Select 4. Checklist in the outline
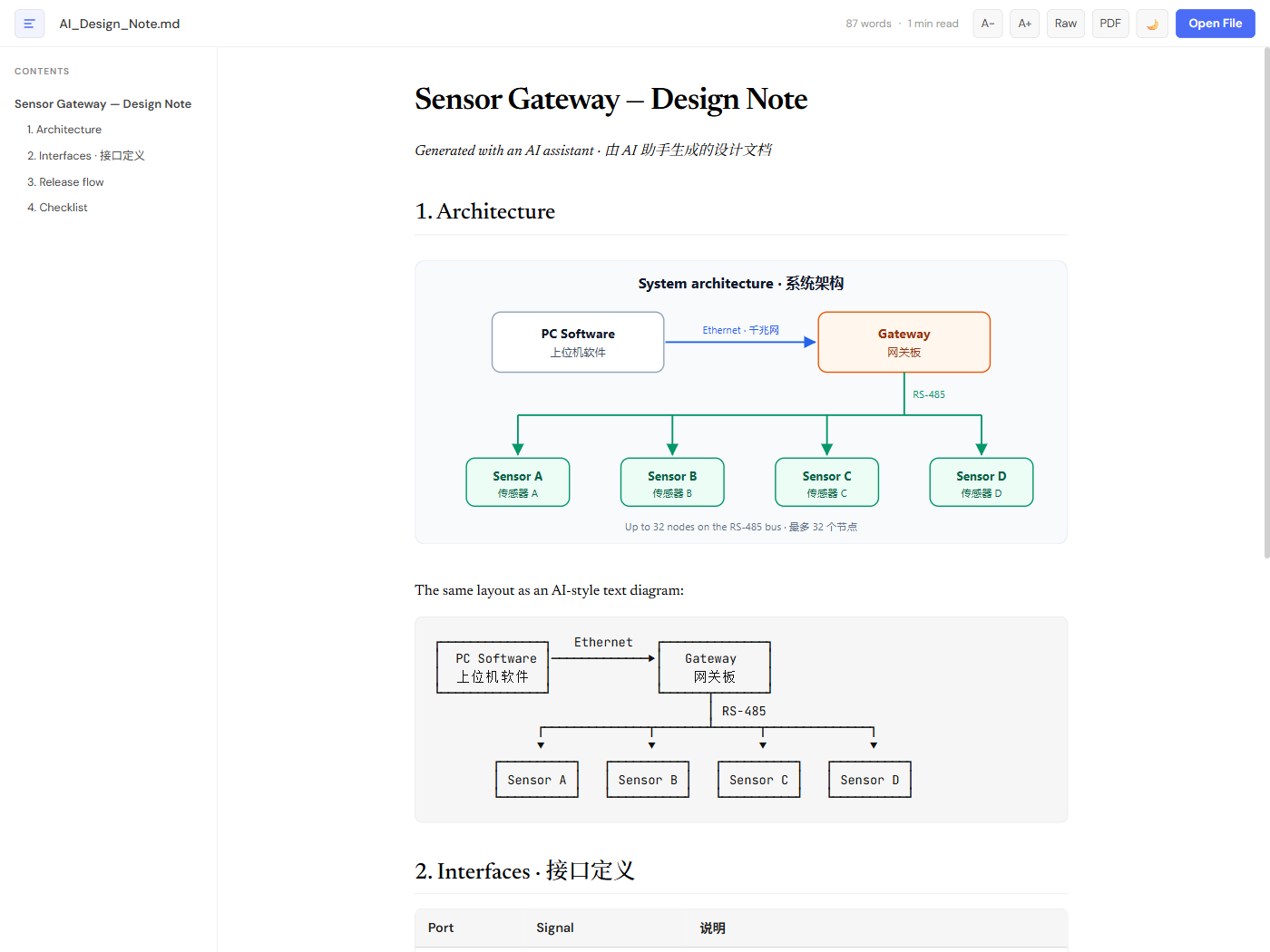This screenshot has height=952, width=1270. 57,208
